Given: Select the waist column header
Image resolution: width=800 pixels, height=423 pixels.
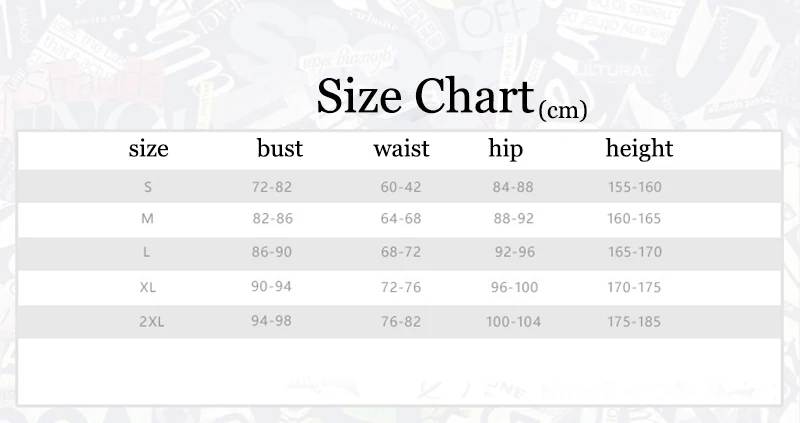Looking at the screenshot, I should 401,149.
